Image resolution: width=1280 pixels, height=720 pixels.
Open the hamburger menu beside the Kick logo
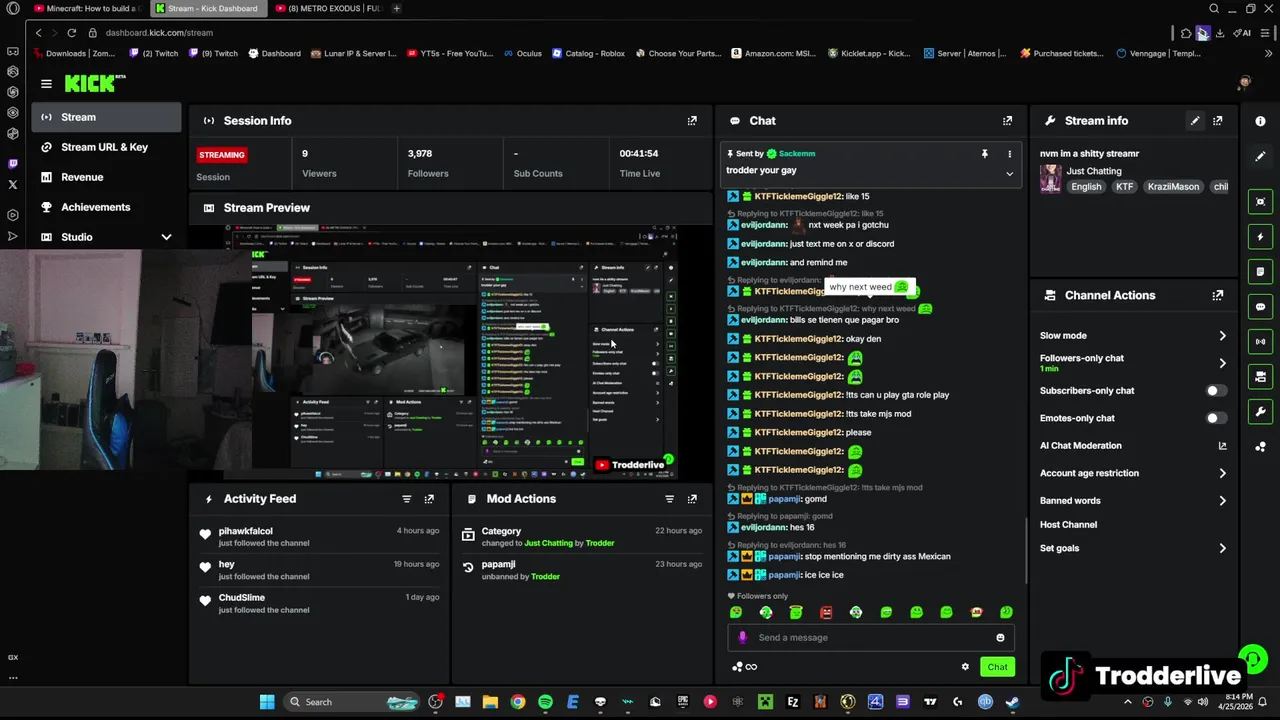[46, 84]
